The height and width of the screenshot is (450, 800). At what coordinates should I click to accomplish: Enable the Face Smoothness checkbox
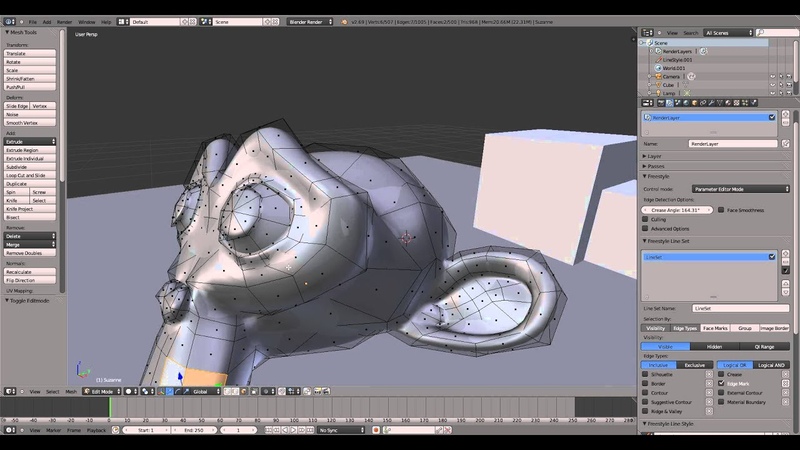pyautogui.click(x=721, y=210)
